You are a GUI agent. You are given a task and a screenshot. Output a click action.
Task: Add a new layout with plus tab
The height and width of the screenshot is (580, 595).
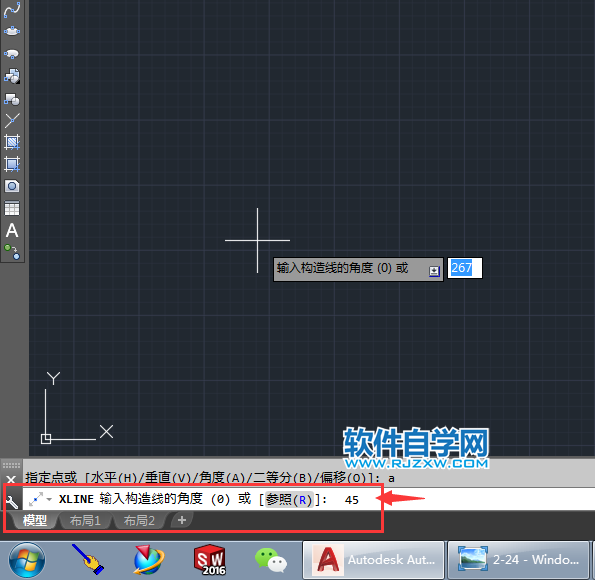[182, 520]
